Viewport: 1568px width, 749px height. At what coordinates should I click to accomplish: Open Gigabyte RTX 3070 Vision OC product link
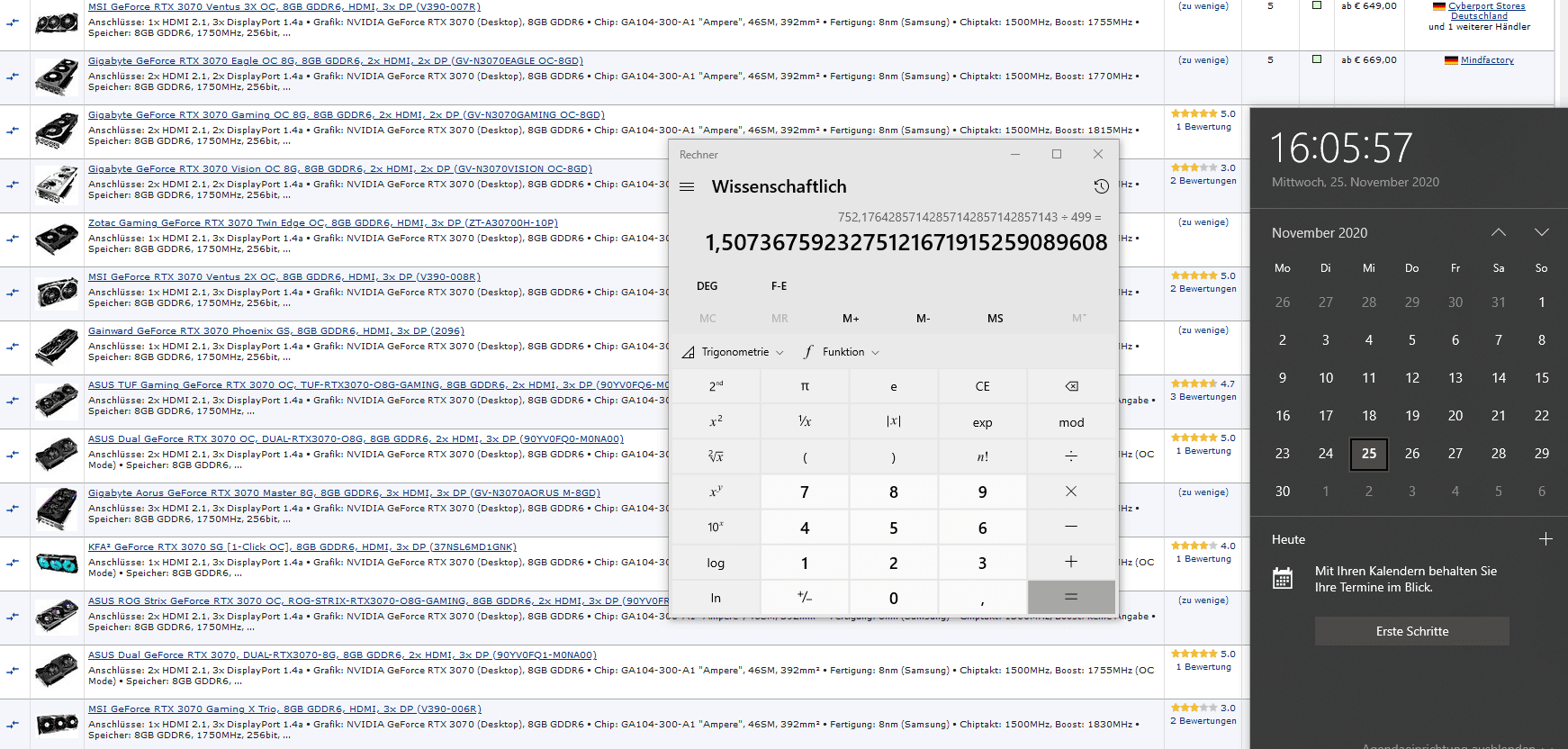click(340, 168)
